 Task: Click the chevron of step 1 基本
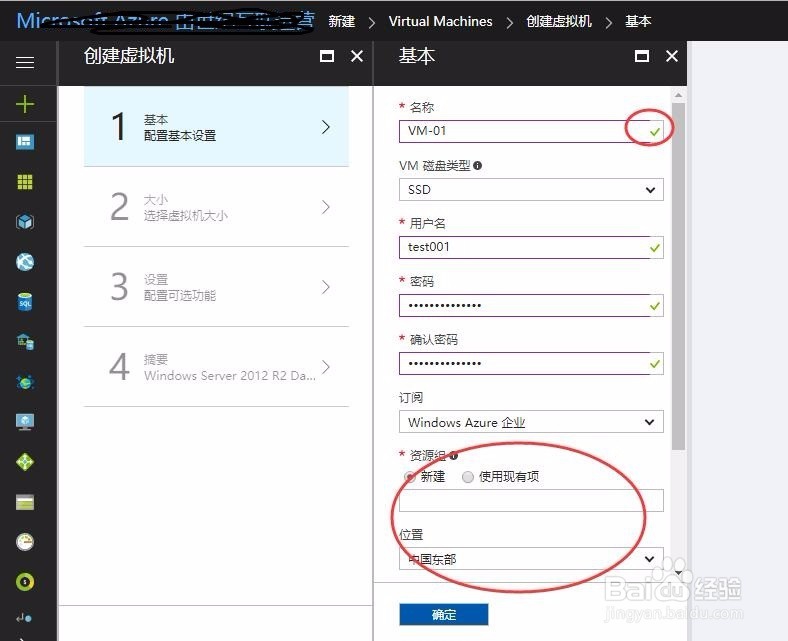[x=326, y=127]
